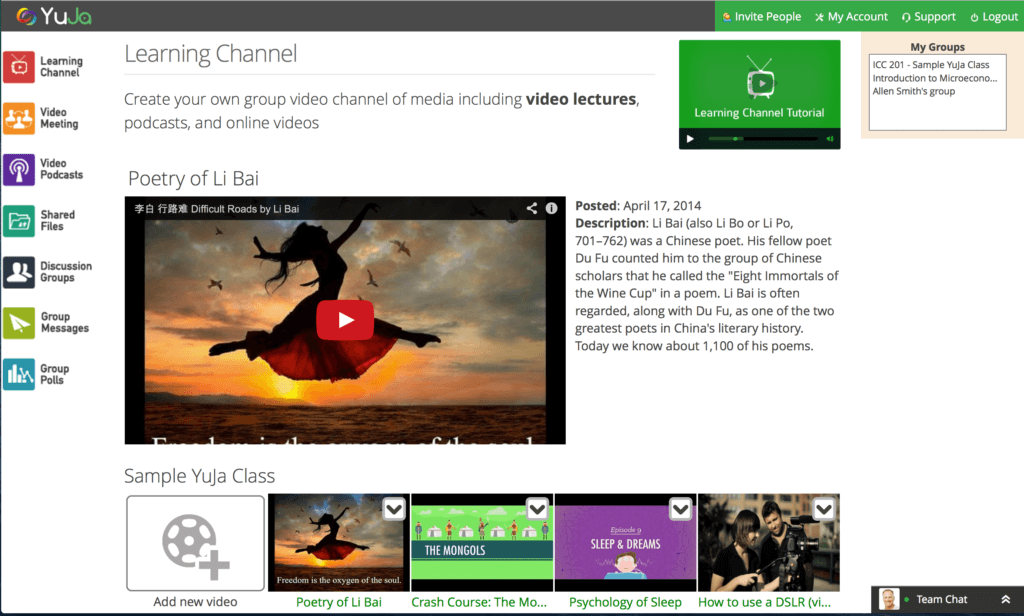
Task: Open the Learning Channel sidebar icon
Action: click(19, 67)
